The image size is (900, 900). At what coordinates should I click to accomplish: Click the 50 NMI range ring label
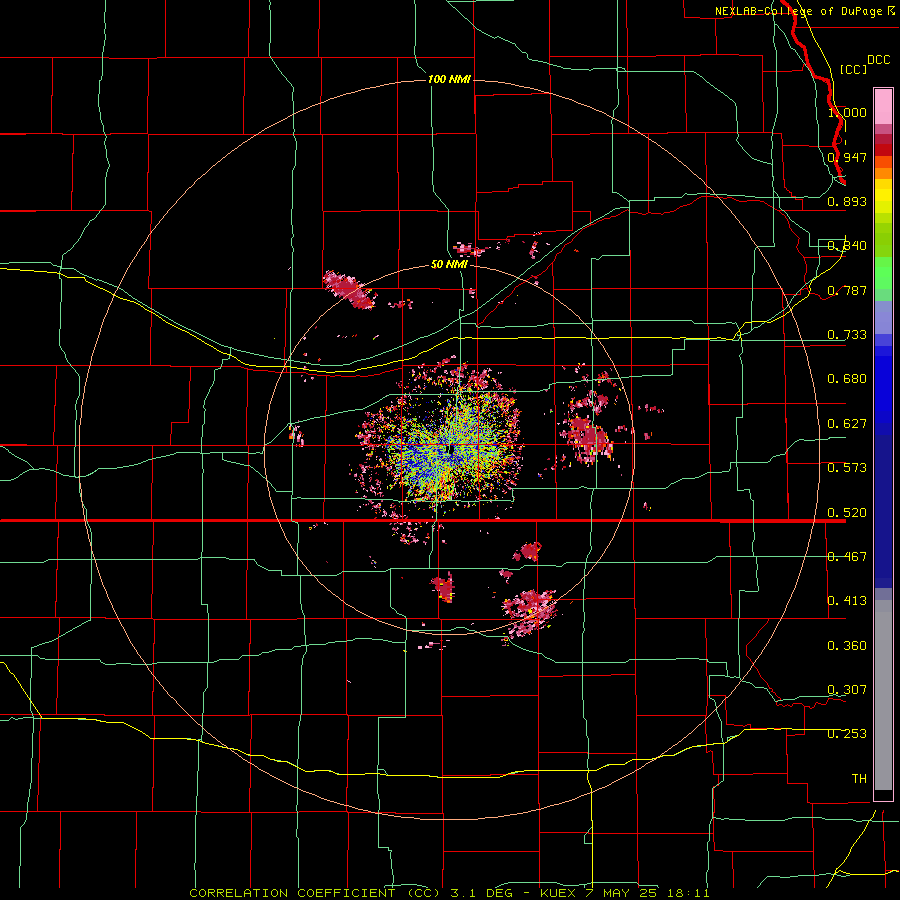point(449,264)
